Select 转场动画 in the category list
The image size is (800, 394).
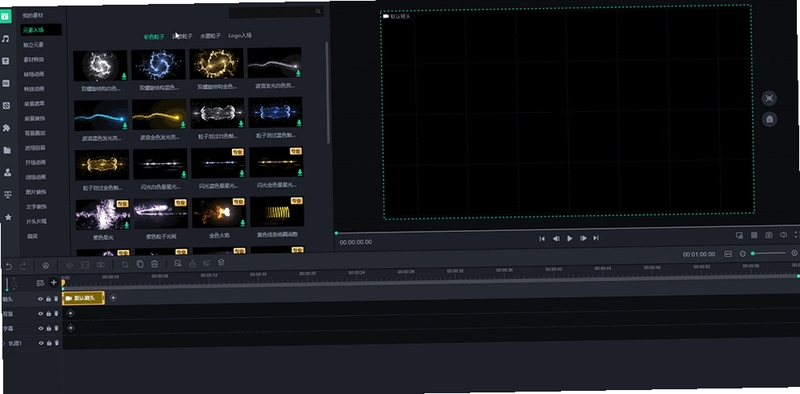34,74
